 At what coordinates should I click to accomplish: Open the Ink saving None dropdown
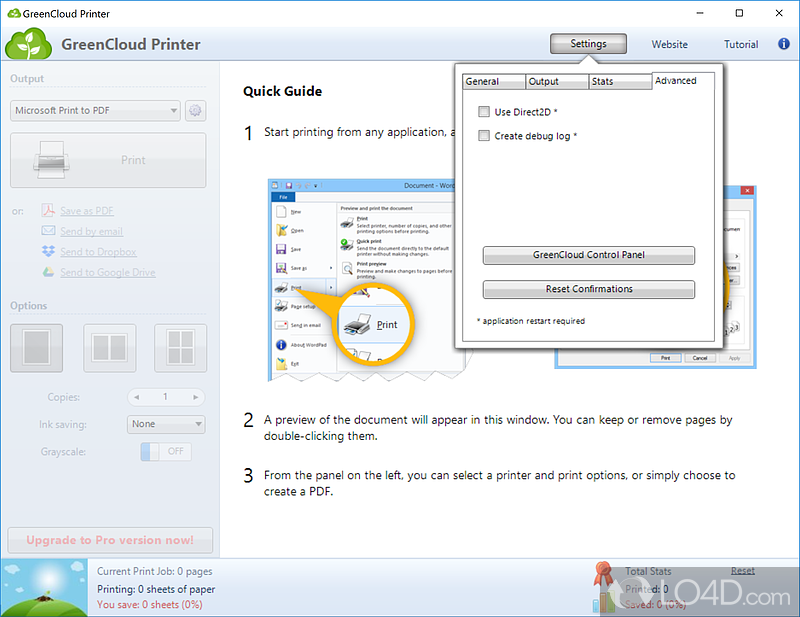tap(166, 424)
